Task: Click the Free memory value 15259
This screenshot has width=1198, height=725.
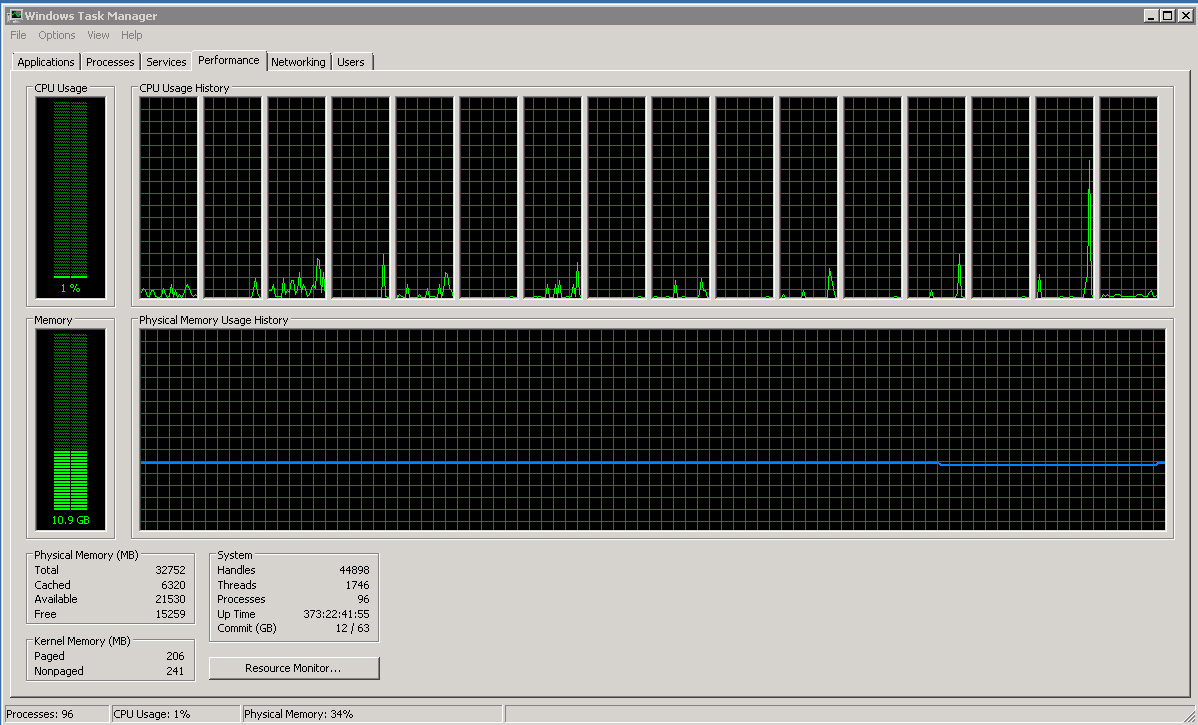Action: click(x=170, y=614)
